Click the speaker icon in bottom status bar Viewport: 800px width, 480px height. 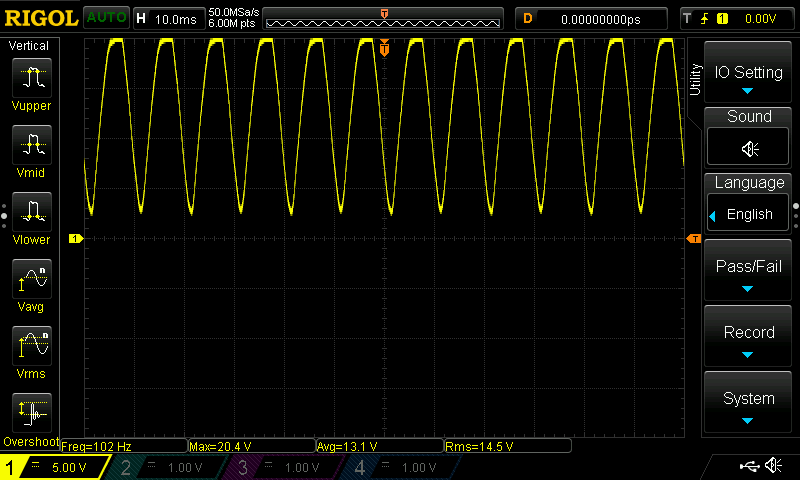pos(773,465)
